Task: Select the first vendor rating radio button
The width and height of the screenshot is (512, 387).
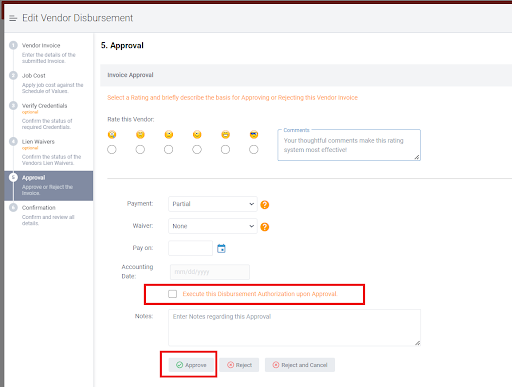Action: (x=112, y=149)
